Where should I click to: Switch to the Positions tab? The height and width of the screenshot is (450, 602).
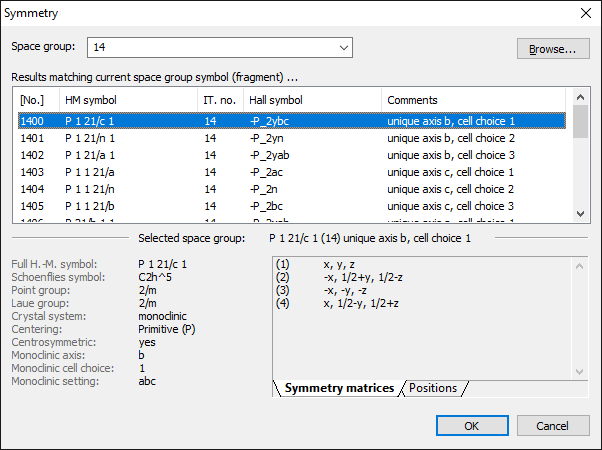[x=433, y=388]
